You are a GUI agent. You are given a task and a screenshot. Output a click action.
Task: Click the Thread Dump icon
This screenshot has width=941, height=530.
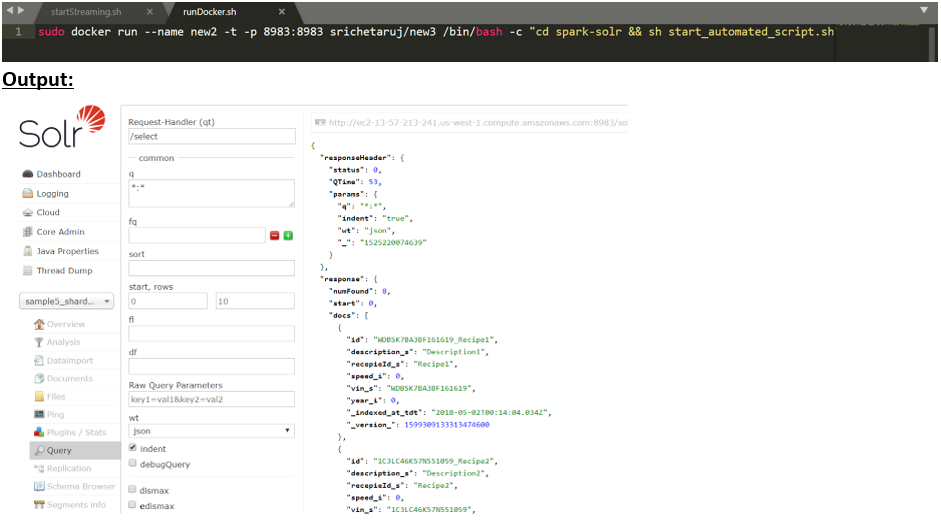tap(28, 271)
